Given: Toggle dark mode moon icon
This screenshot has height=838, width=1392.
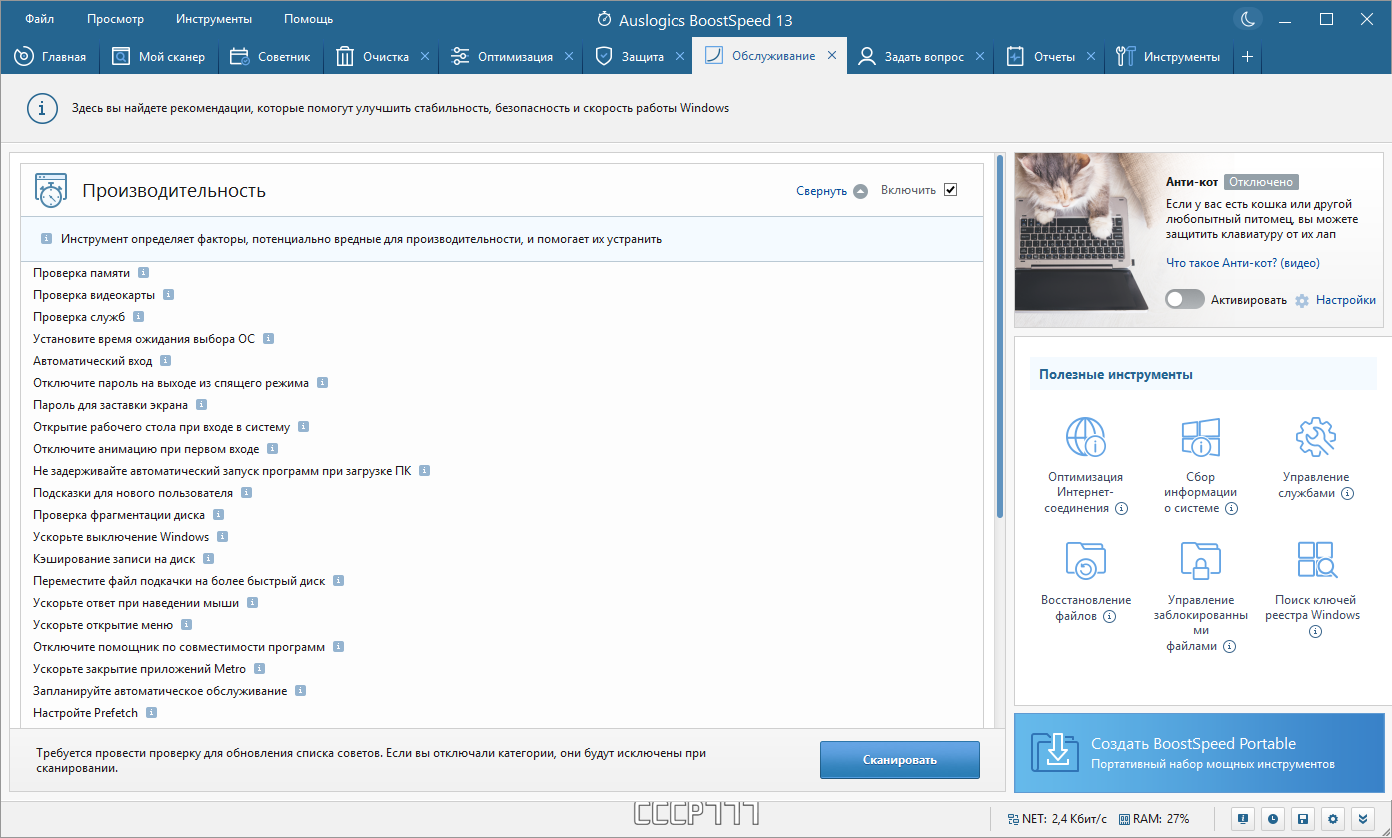Looking at the screenshot, I should [x=1247, y=19].
